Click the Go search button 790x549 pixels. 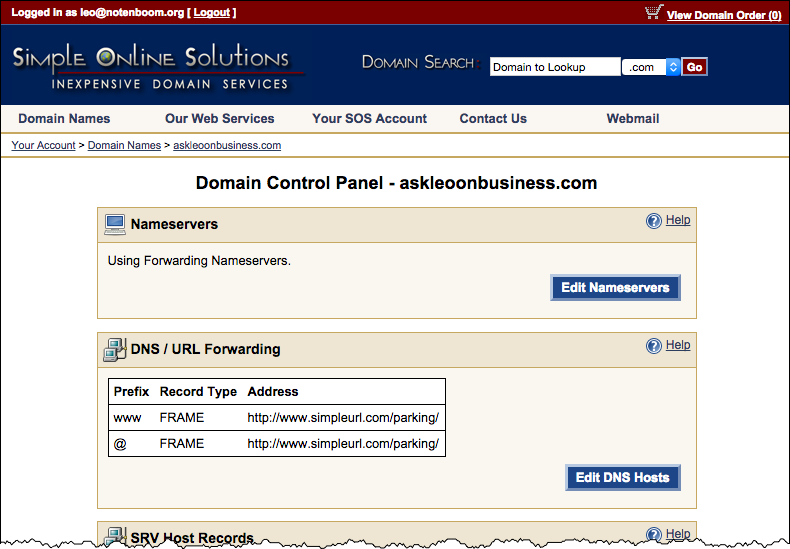pyautogui.click(x=694, y=67)
